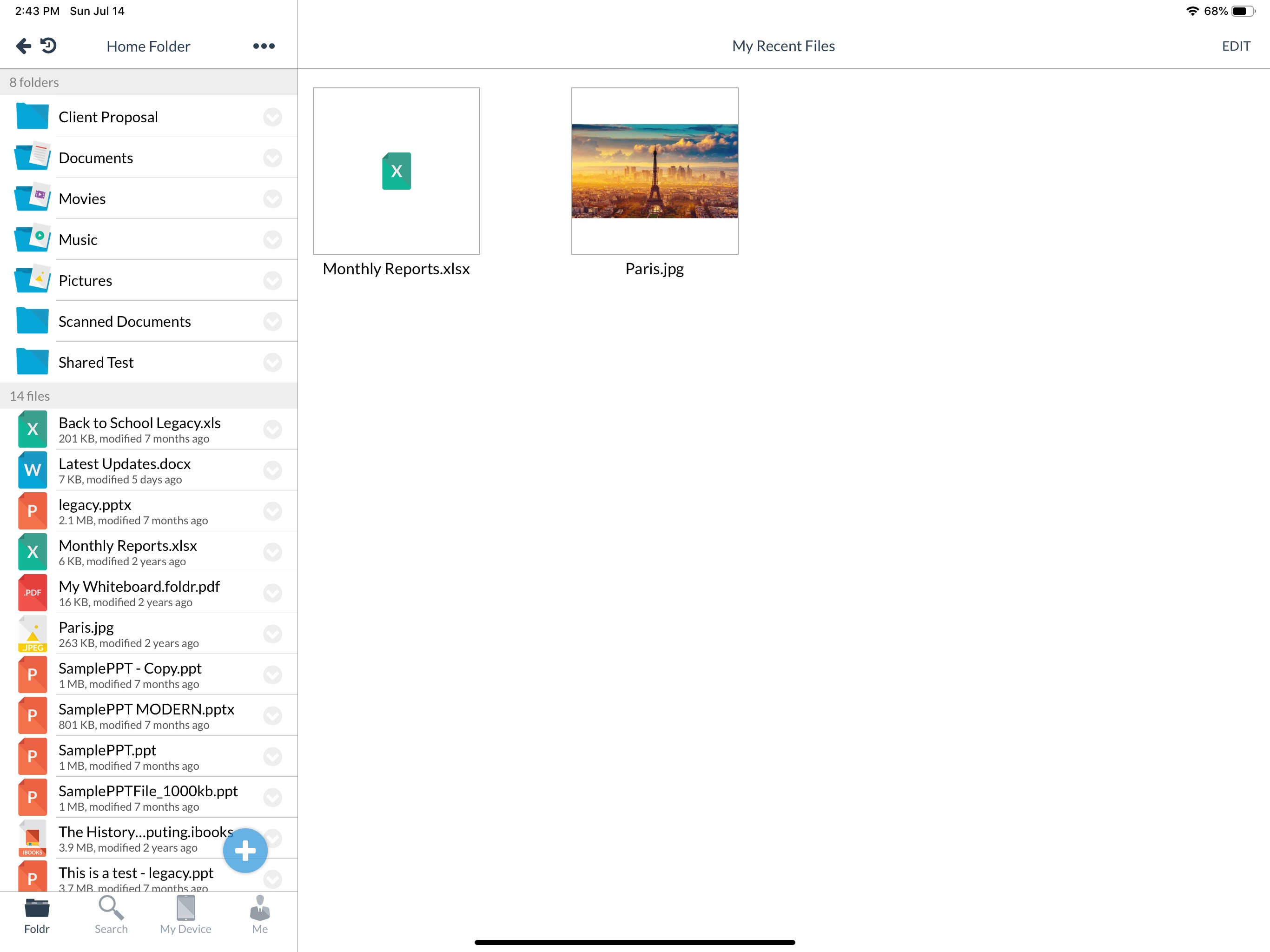The image size is (1270, 952).
Task: Open the Scanned Documents folder icon
Action: pyautogui.click(x=33, y=321)
